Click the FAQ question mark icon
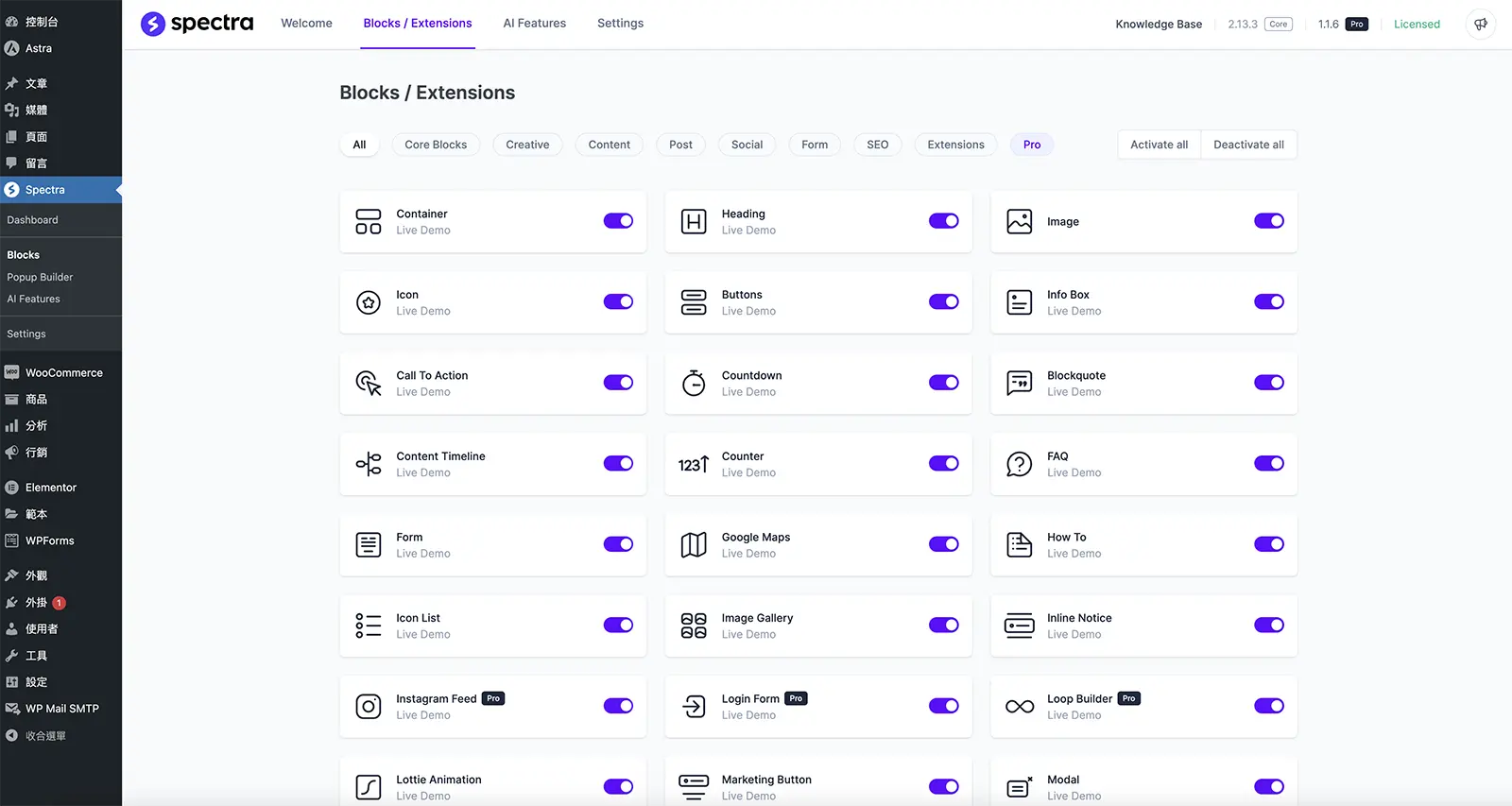This screenshot has width=1512, height=806. tap(1020, 464)
